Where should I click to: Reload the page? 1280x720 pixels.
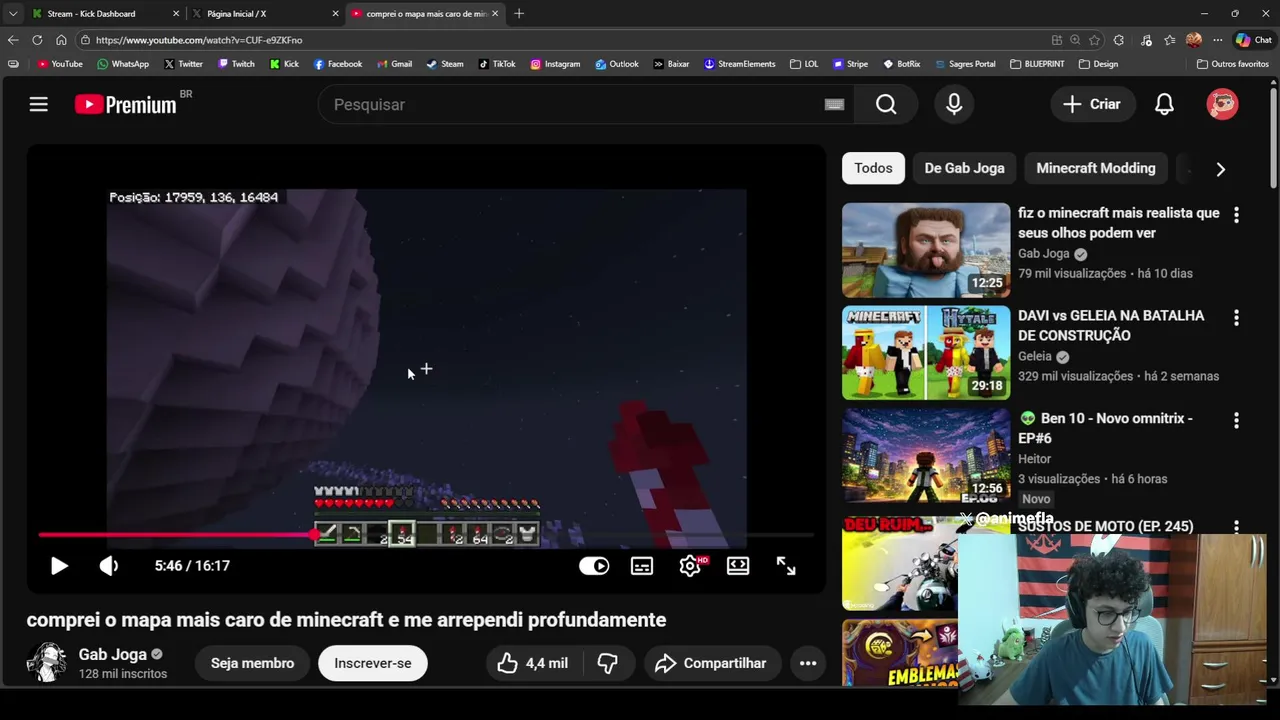point(37,40)
